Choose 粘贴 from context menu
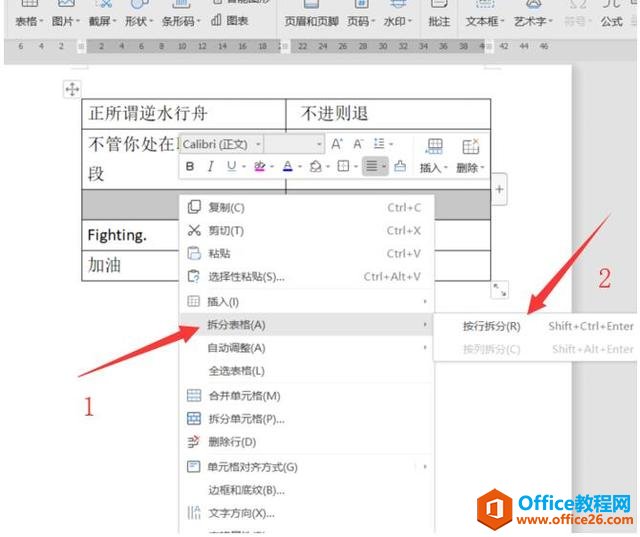 (306, 253)
